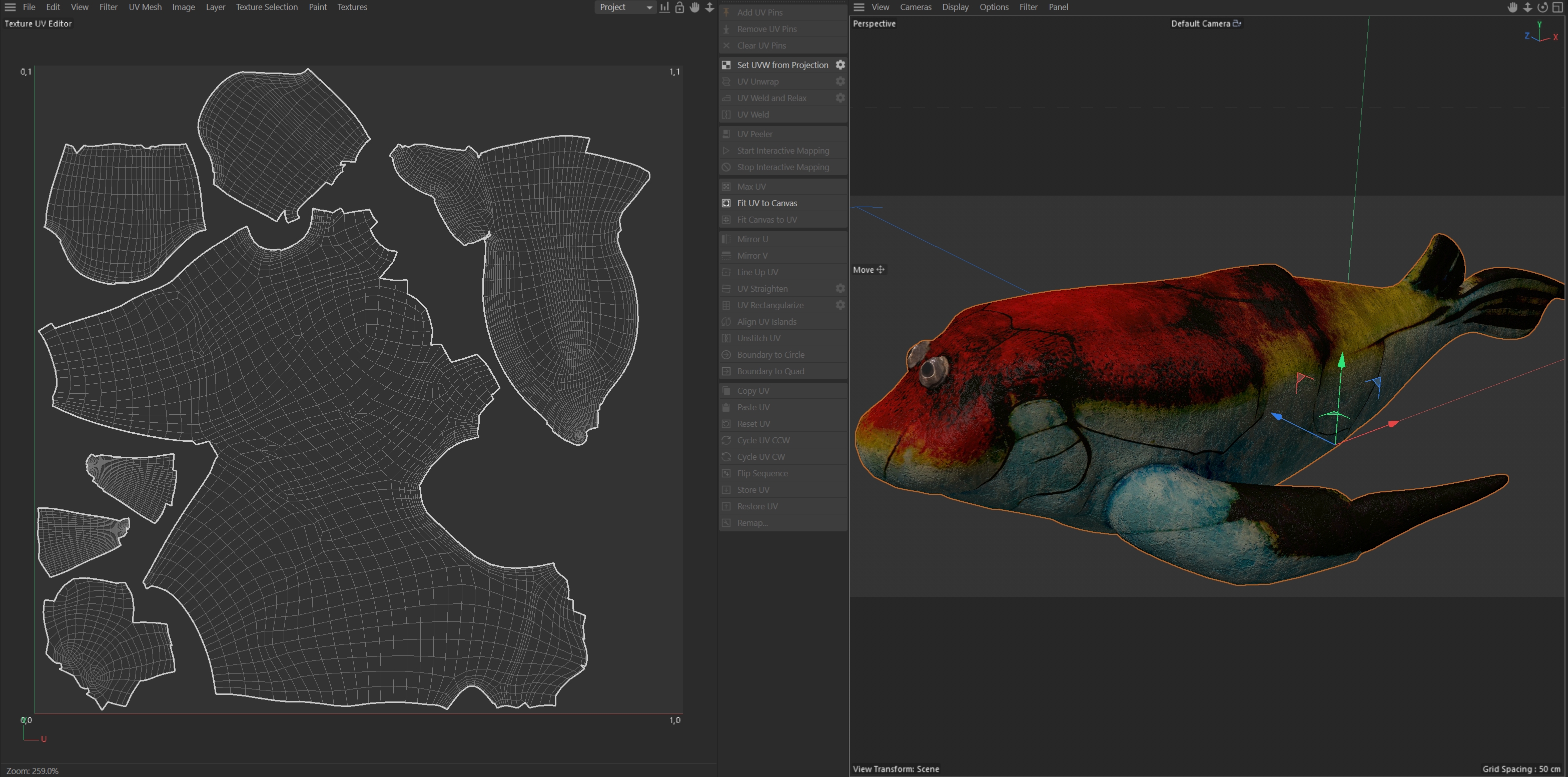Click the histogram icon in UV editor header
This screenshot has width=1568, height=777.
pyautogui.click(x=665, y=8)
